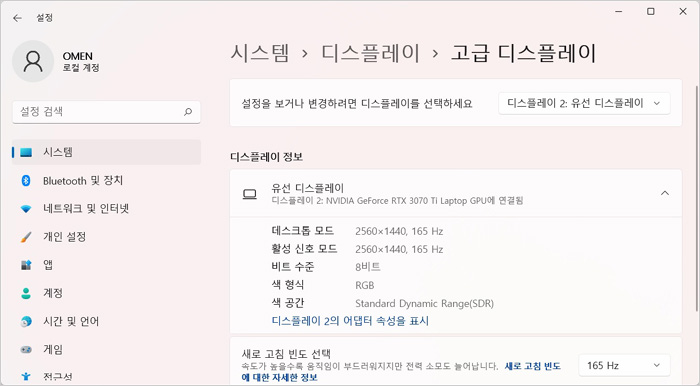700x386 pixels.
Task: Click the 네트워크 wifi icon in sidebar
Action: tap(26, 209)
